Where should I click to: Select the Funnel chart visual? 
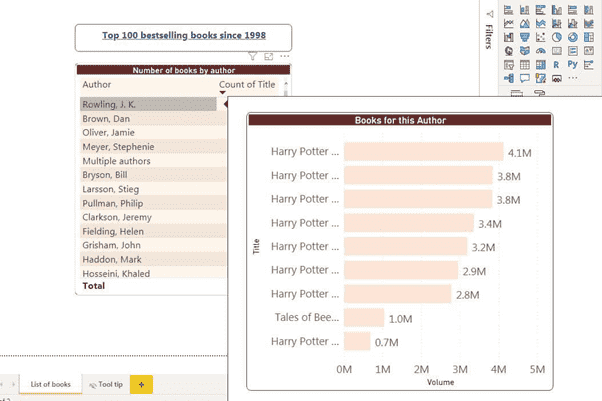pyautogui.click(x=524, y=37)
